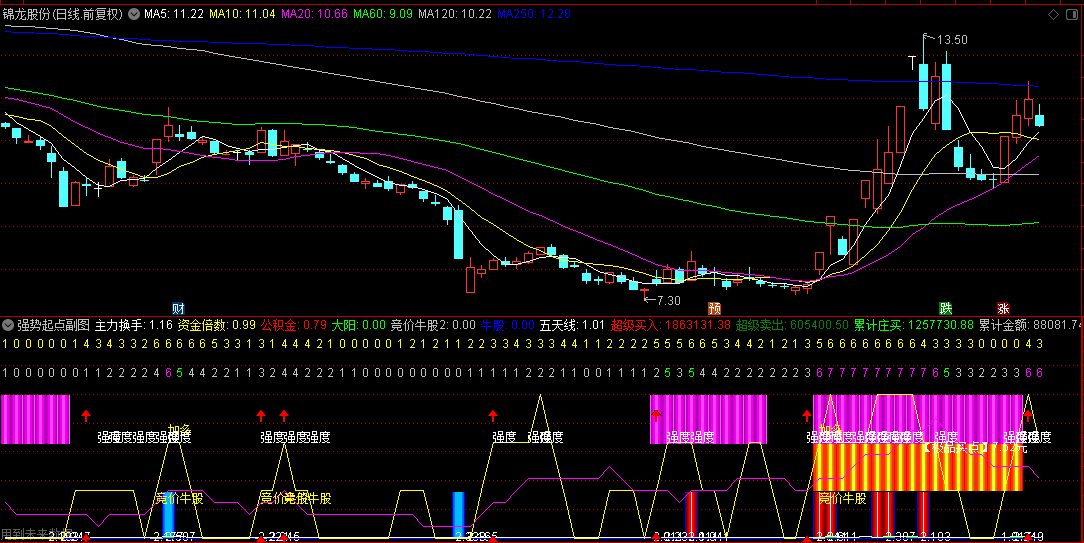Click the diamond marker icon at top right
This screenshot has height=543, width=1084.
pyautogui.click(x=1054, y=14)
